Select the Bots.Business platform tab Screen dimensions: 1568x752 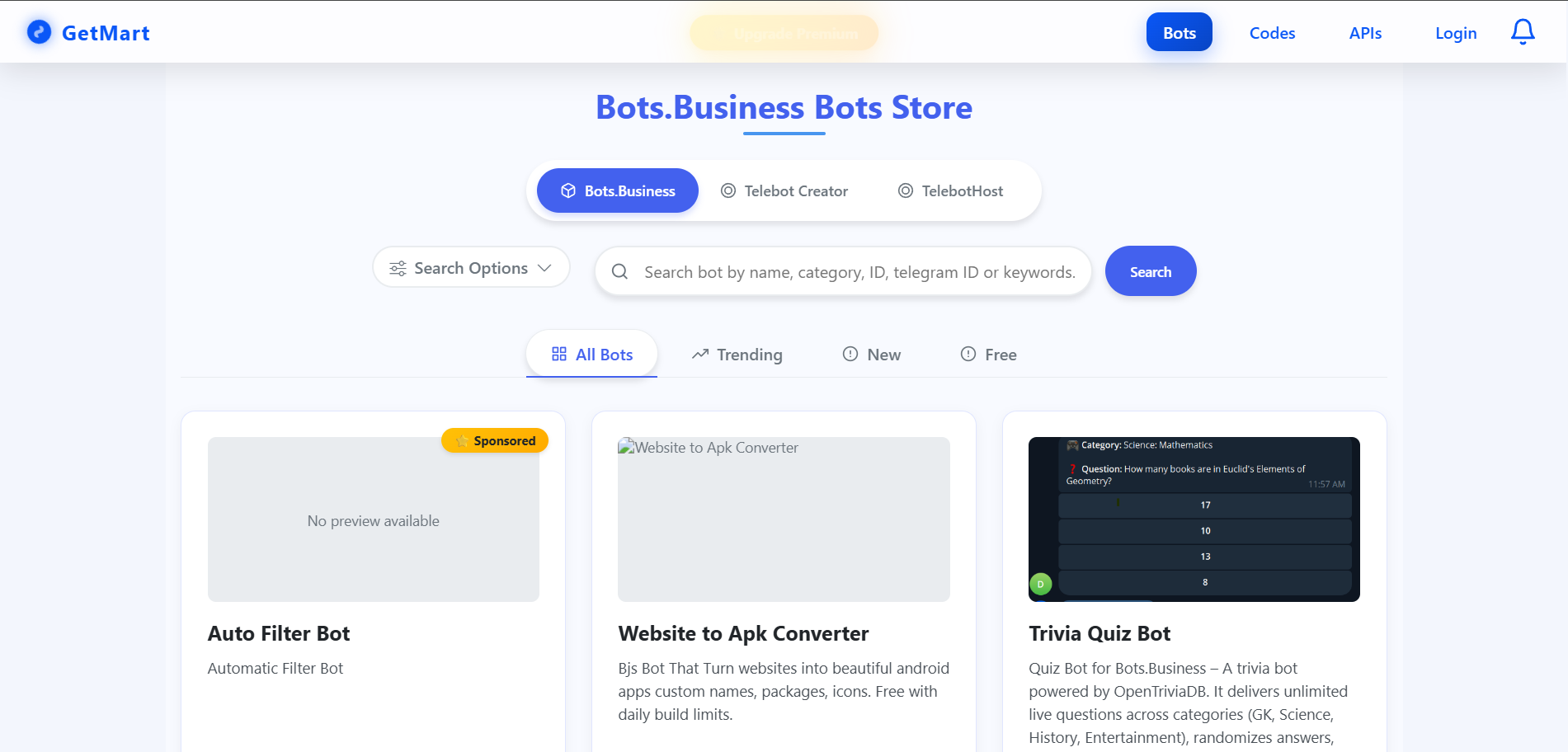[x=618, y=190]
